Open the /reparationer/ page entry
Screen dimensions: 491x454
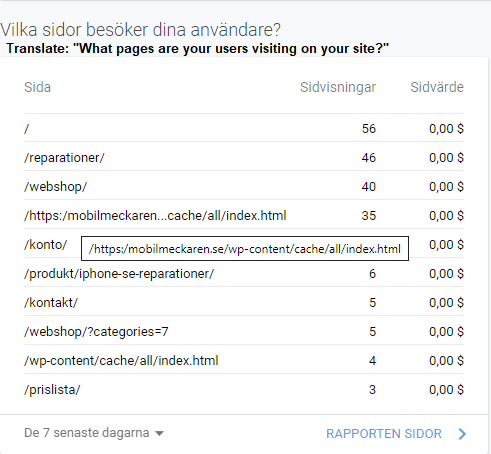pyautogui.click(x=244, y=157)
